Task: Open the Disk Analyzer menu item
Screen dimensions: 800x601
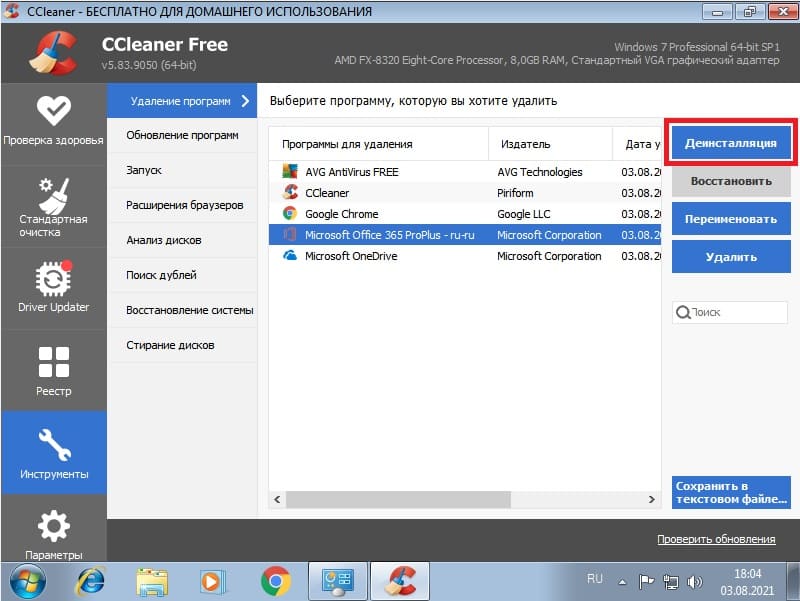Action: coord(182,240)
